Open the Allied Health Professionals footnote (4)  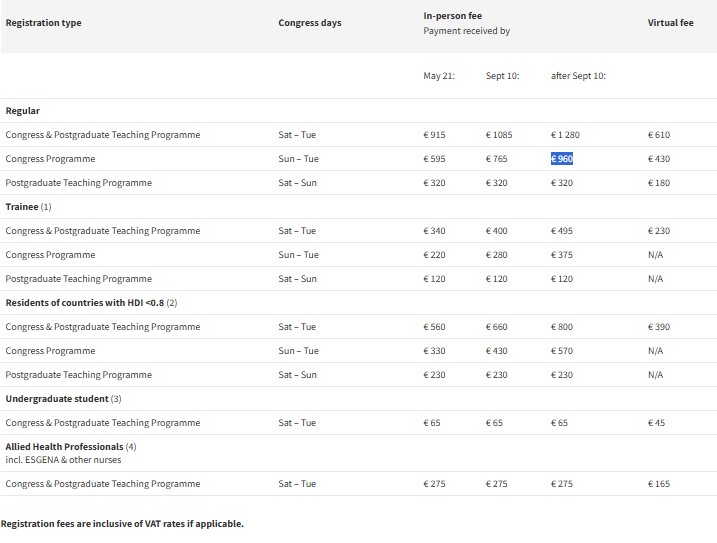pos(131,447)
